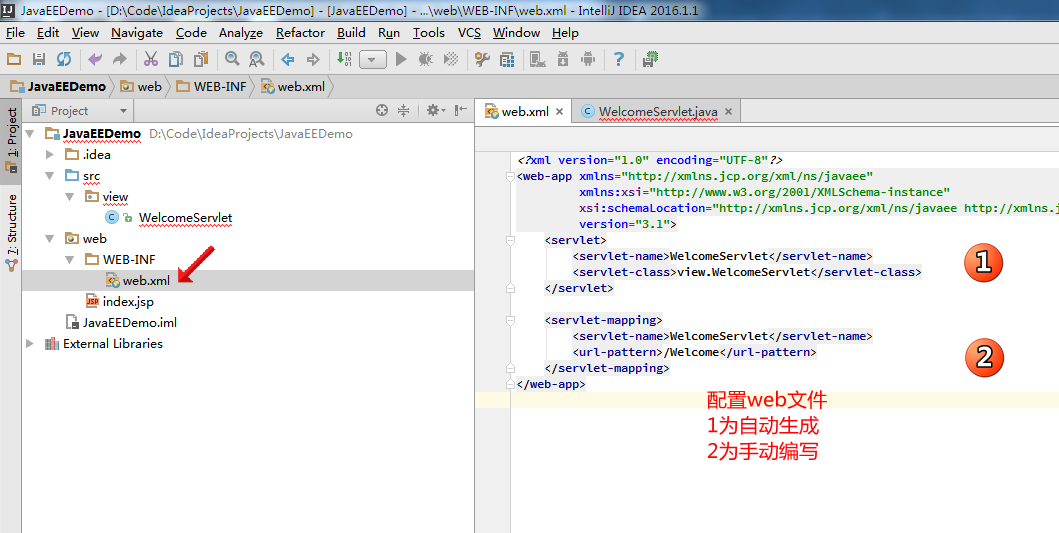Collapse the src folder

click(x=49, y=176)
